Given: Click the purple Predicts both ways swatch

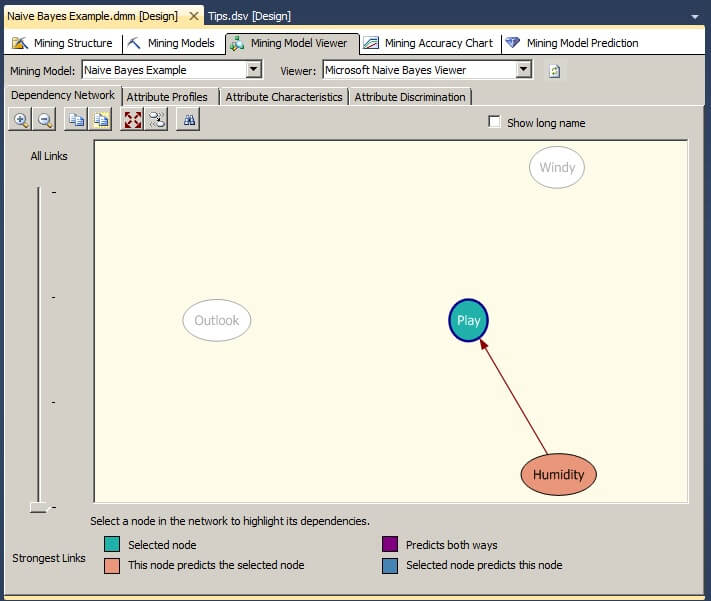Looking at the screenshot, I should (390, 544).
